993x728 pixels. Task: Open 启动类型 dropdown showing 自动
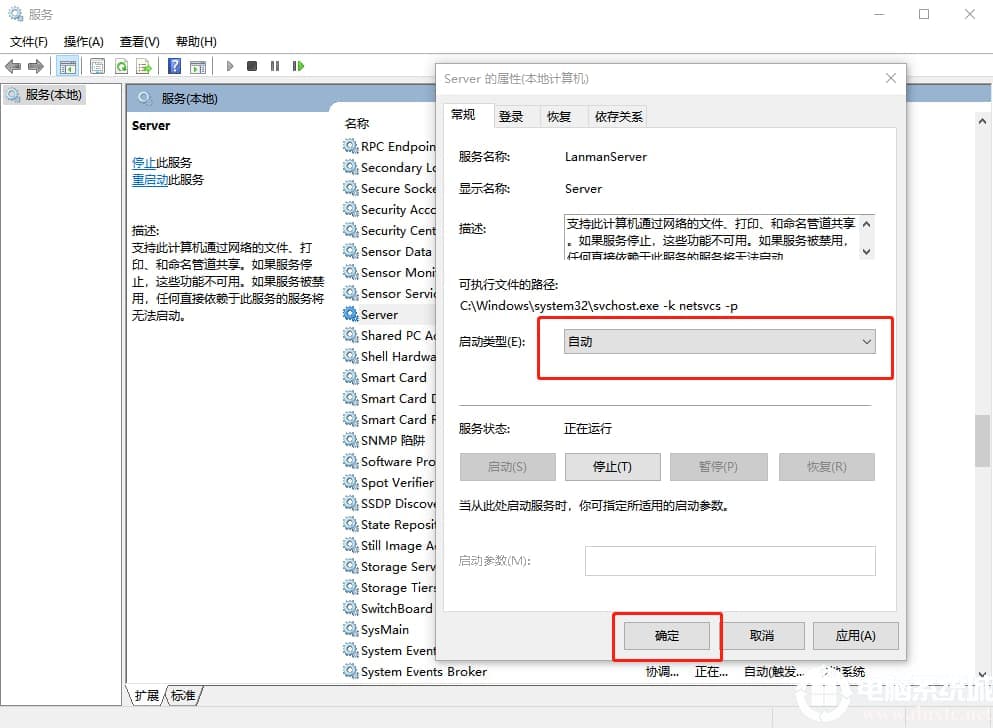[x=719, y=342]
